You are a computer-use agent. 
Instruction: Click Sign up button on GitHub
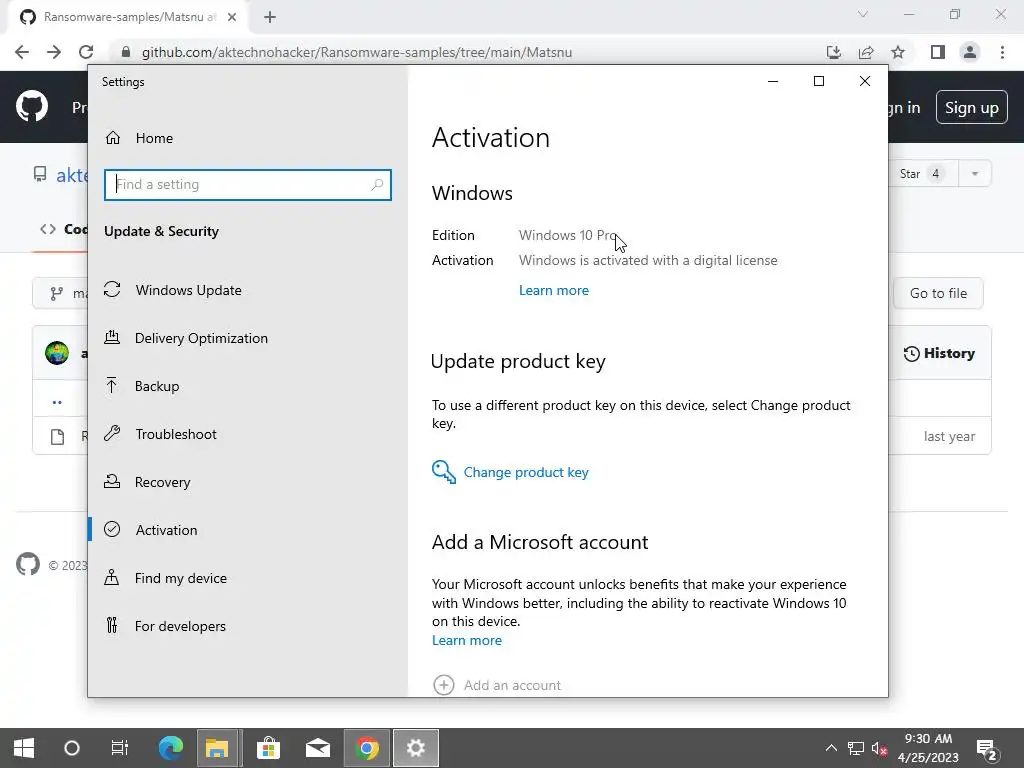click(x=971, y=108)
